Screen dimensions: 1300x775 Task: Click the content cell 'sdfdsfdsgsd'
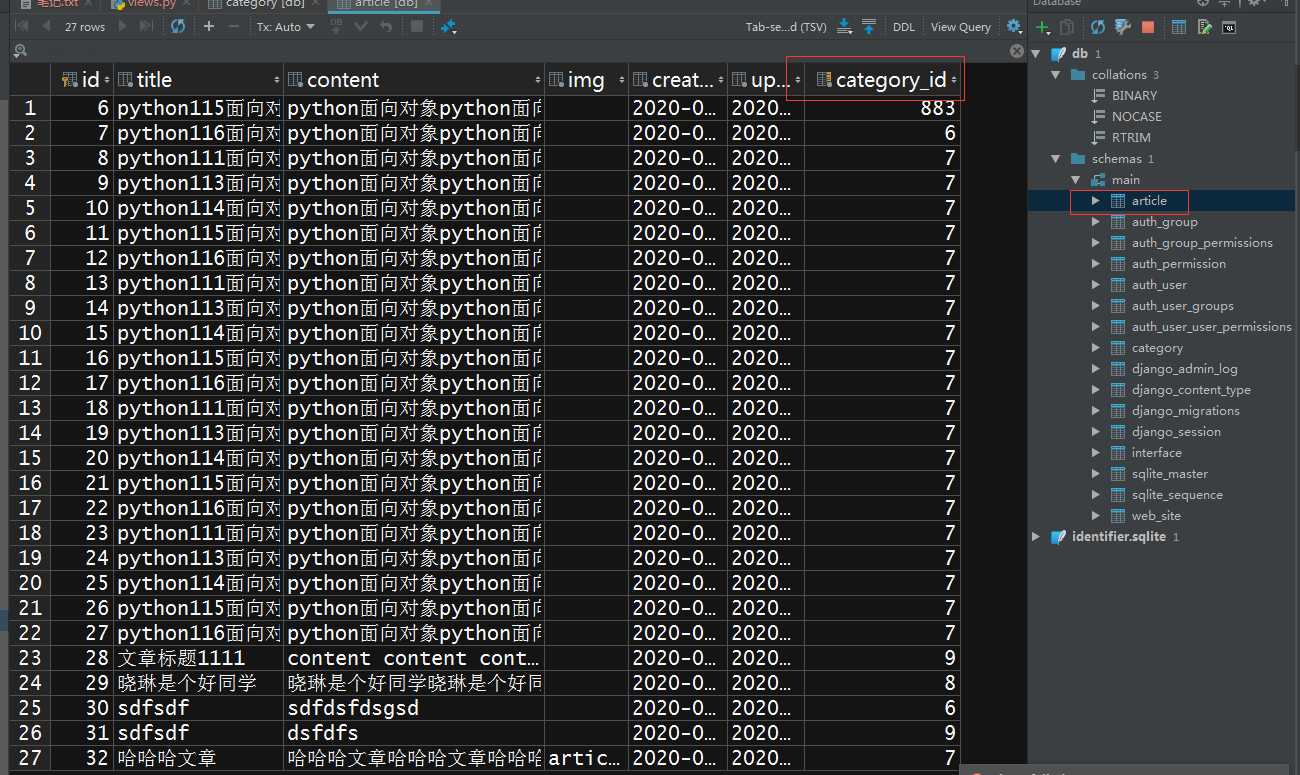point(414,708)
